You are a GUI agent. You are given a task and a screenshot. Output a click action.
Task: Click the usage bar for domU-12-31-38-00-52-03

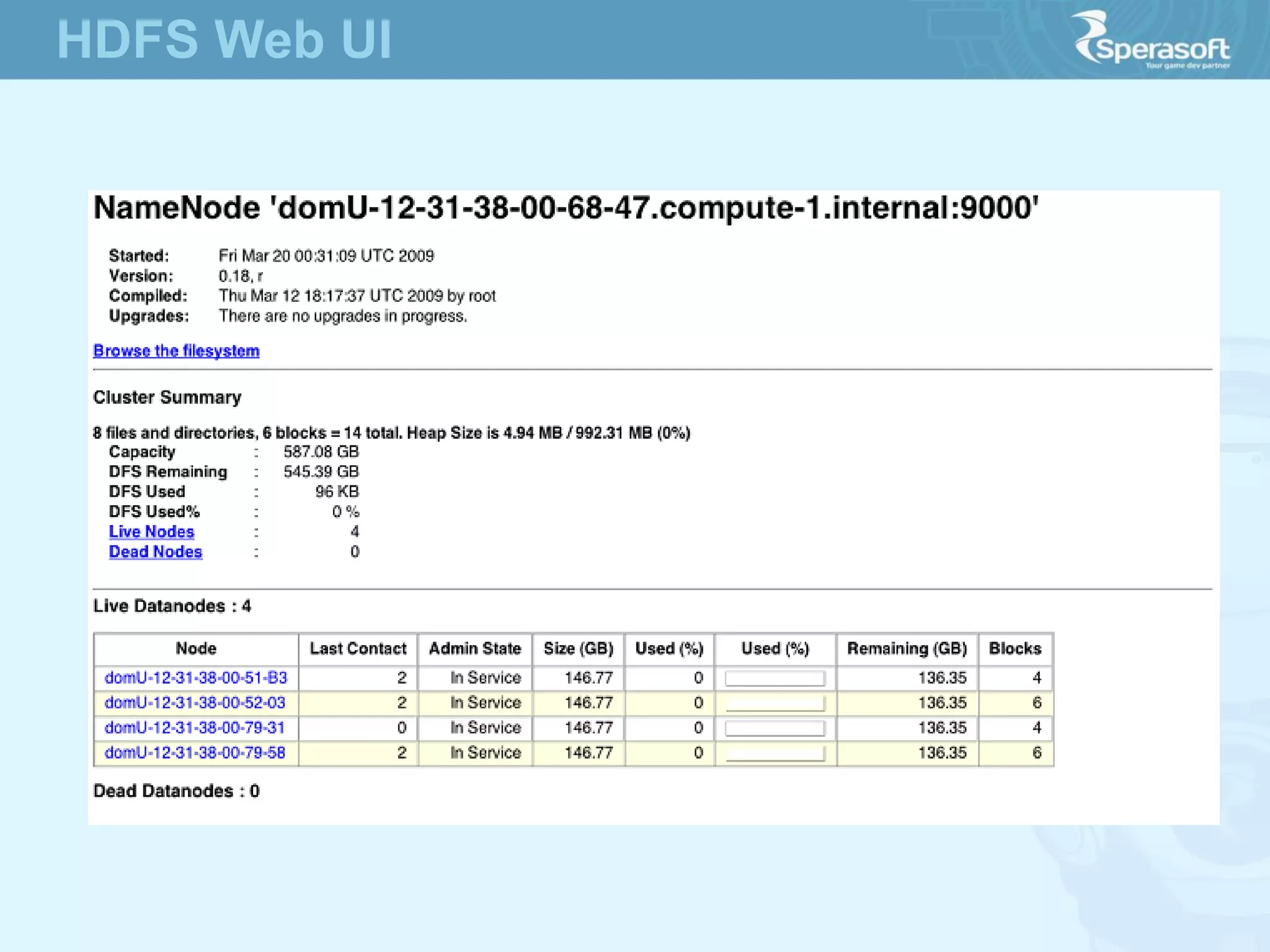click(775, 703)
